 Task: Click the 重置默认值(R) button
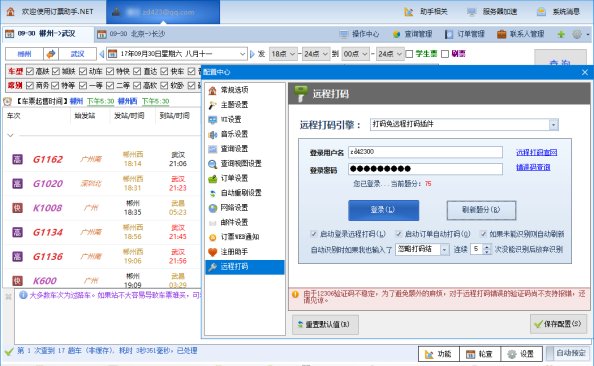click(325, 324)
